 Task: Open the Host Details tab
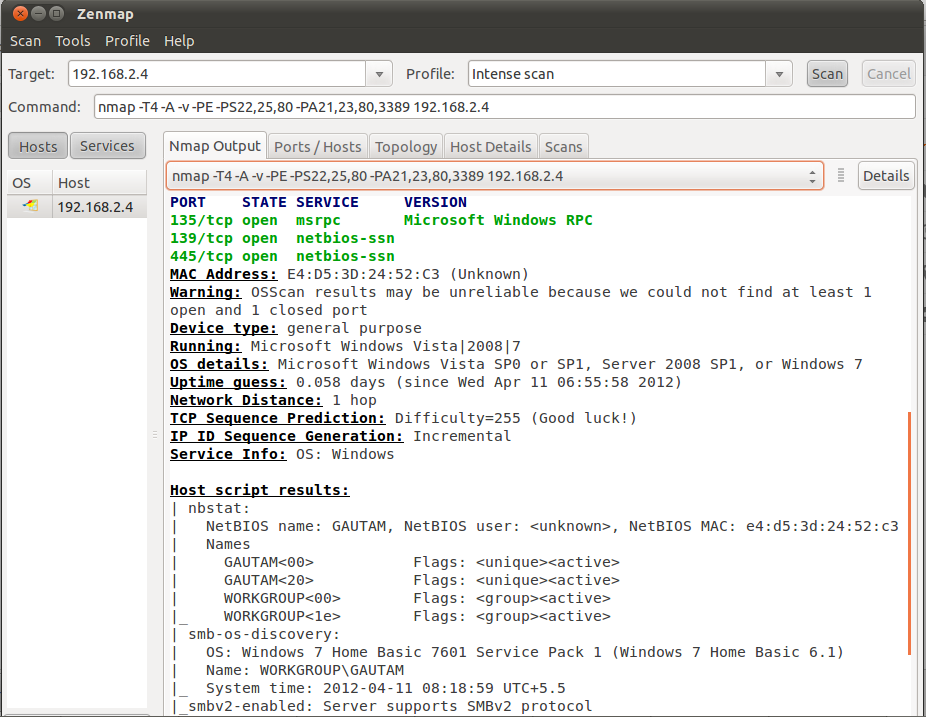(x=490, y=146)
